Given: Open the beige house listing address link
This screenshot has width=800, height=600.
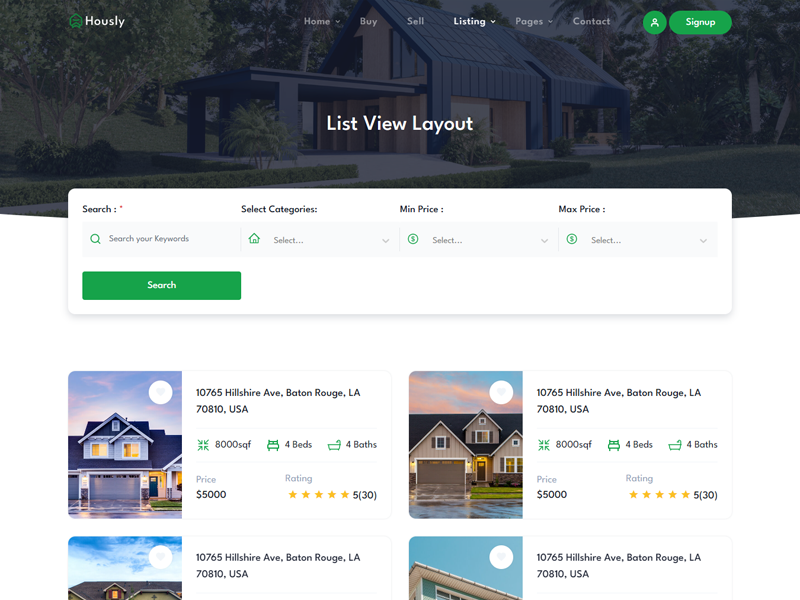Looking at the screenshot, I should (x=619, y=401).
